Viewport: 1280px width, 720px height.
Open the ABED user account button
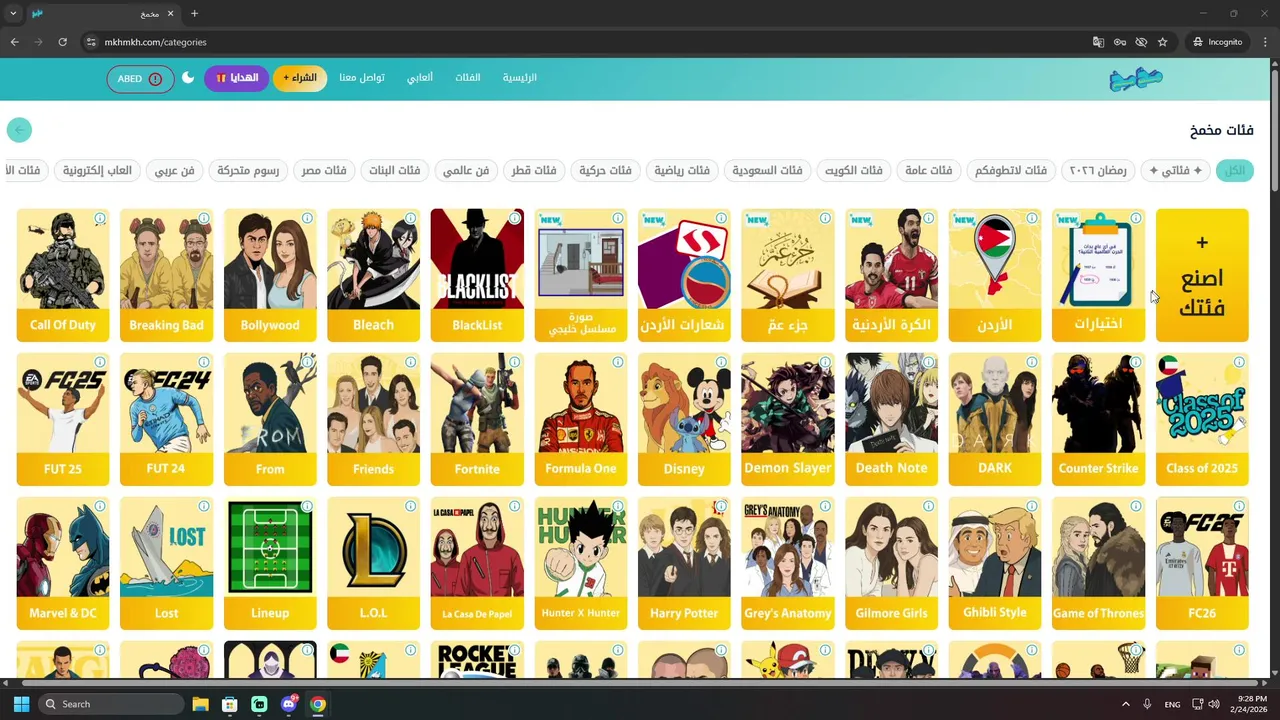pos(140,79)
